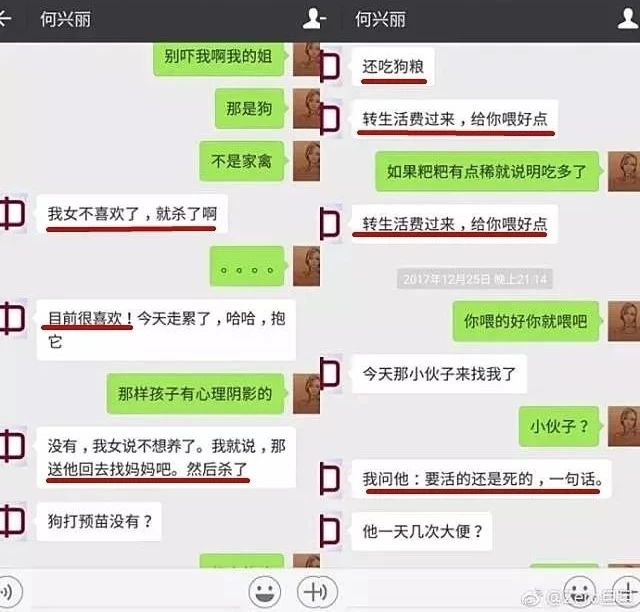Open emoji picker in right chat input bar
Viewport: 640px width, 612px height.
click(580, 592)
